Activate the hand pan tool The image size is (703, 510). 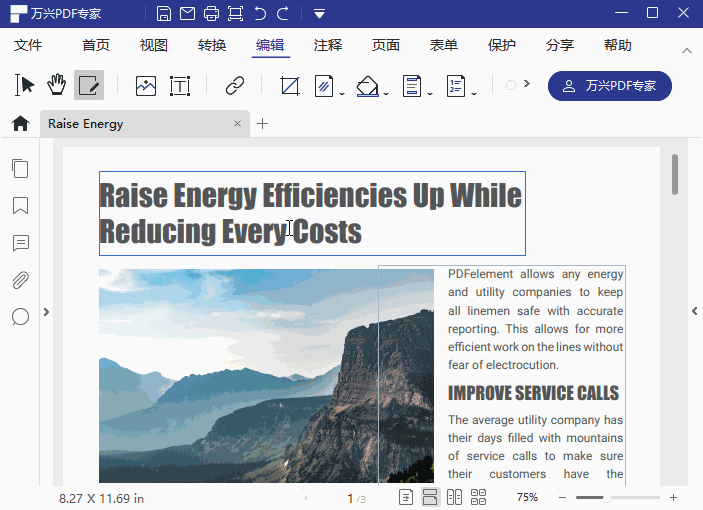(x=56, y=85)
